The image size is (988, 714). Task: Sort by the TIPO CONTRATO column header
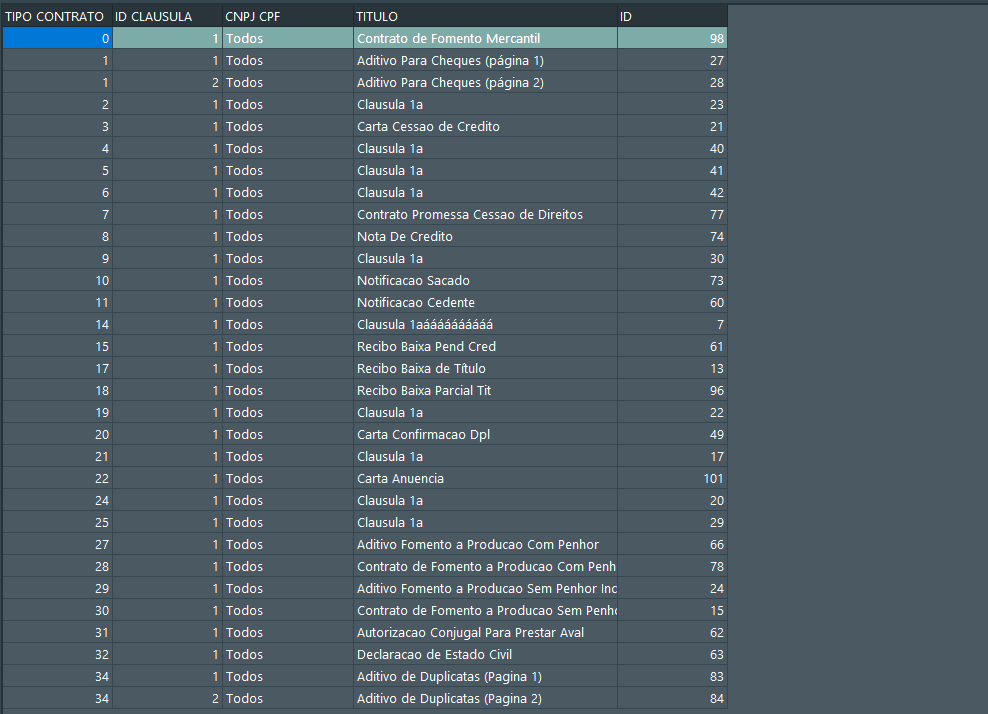point(56,17)
